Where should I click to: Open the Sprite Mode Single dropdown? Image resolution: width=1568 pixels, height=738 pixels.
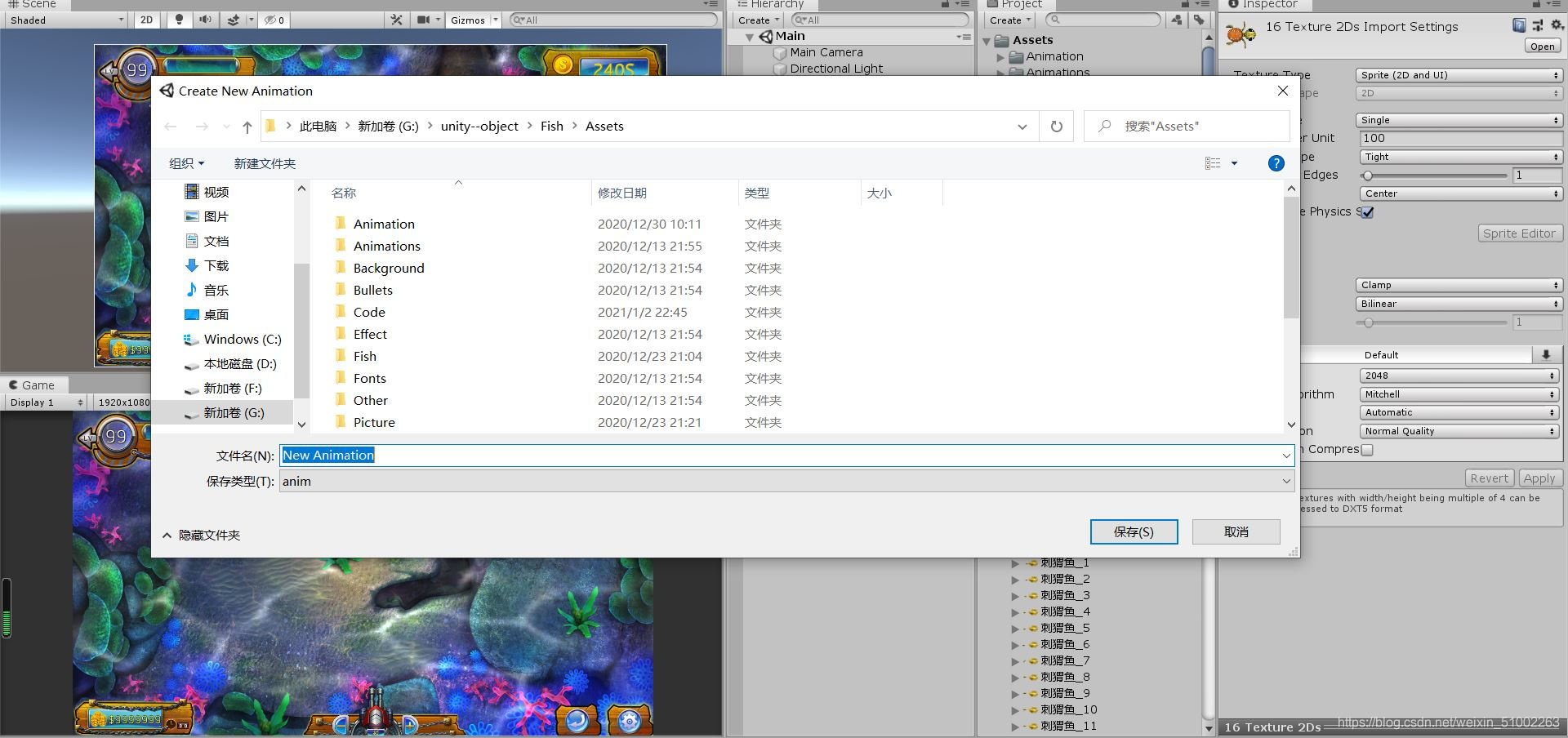pos(1459,120)
